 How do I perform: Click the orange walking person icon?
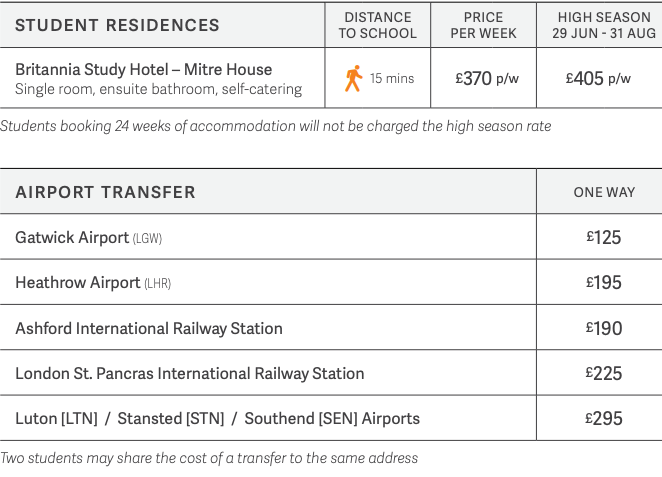point(353,78)
